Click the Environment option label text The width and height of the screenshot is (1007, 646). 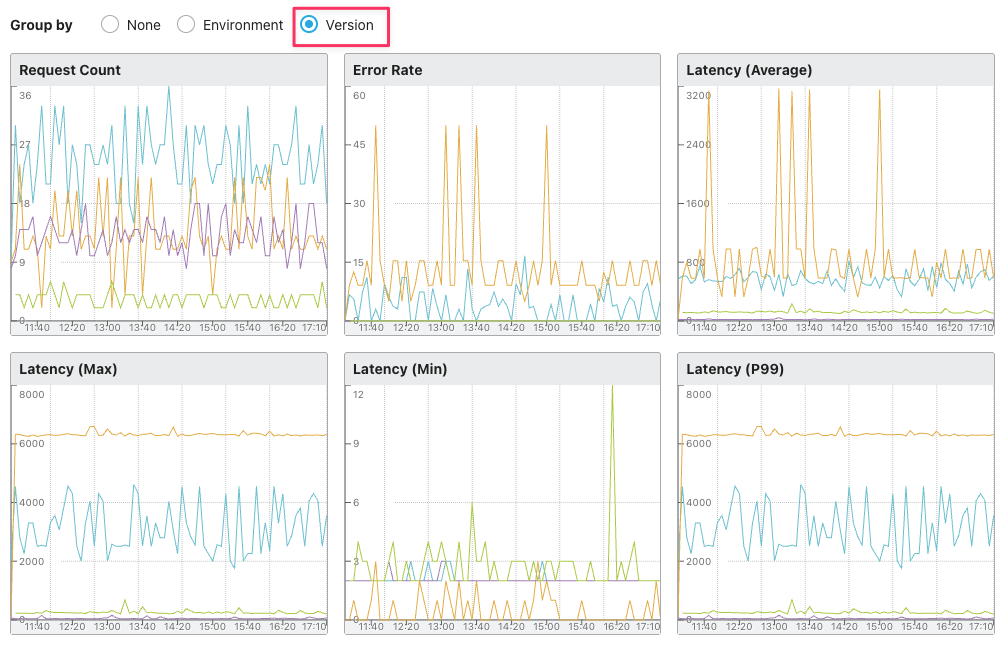pyautogui.click(x=243, y=25)
